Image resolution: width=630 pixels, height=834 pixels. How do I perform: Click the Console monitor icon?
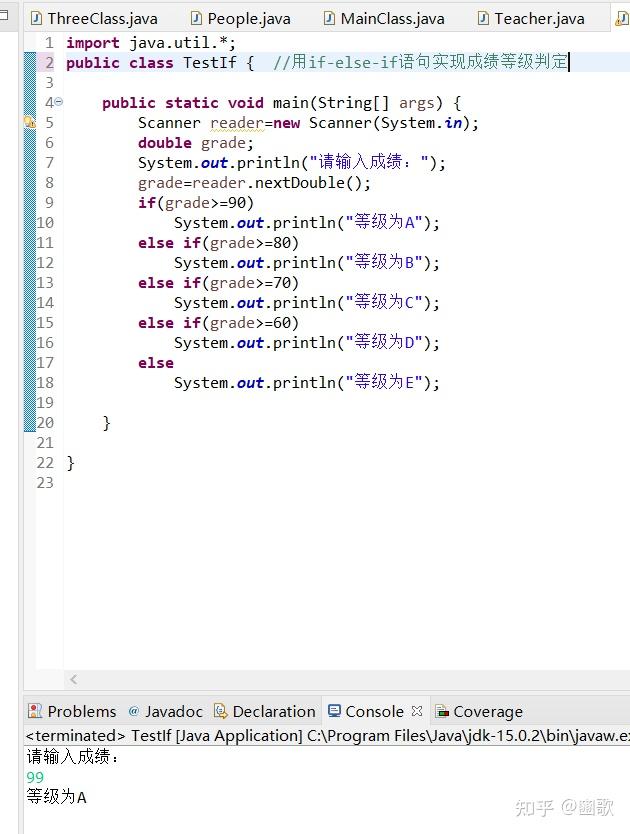[334, 711]
